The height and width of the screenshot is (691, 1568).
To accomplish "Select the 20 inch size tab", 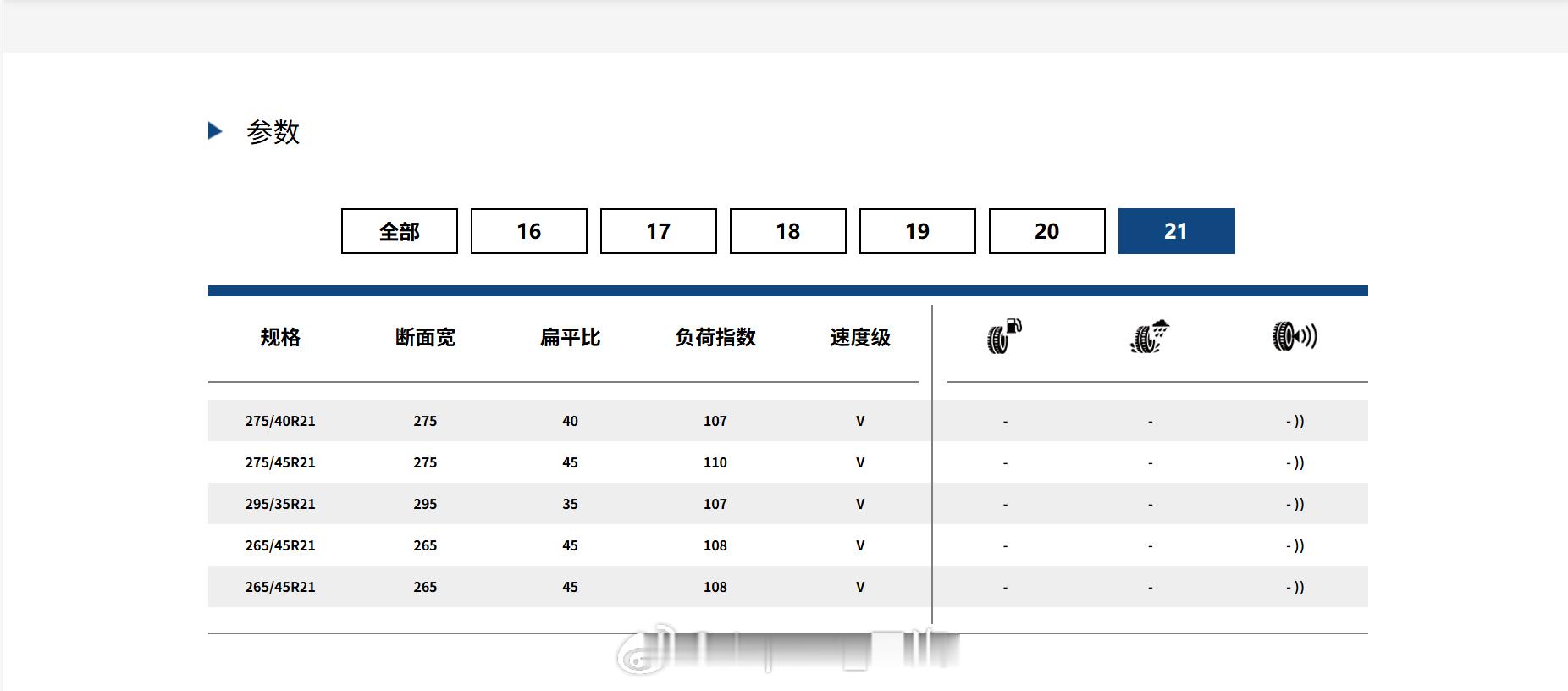I will tap(1047, 231).
